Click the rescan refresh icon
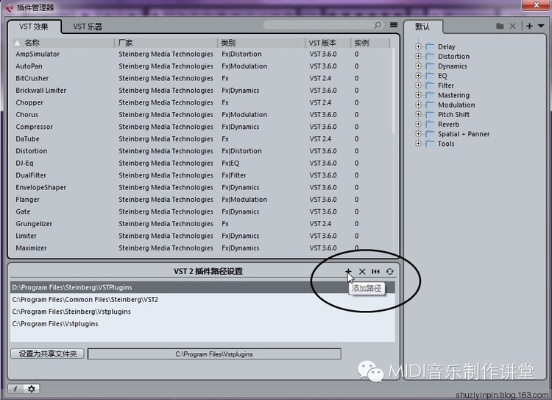 pos(390,271)
